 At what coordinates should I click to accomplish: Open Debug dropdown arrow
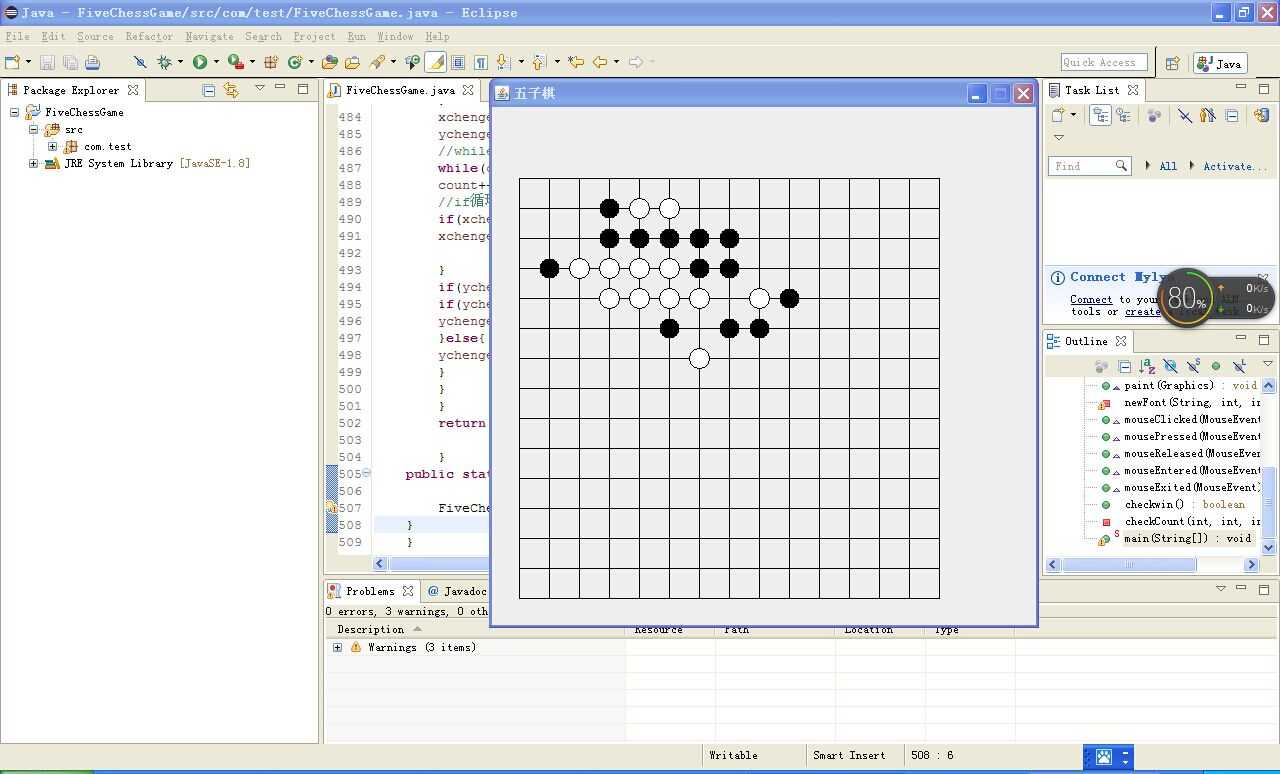[180, 62]
